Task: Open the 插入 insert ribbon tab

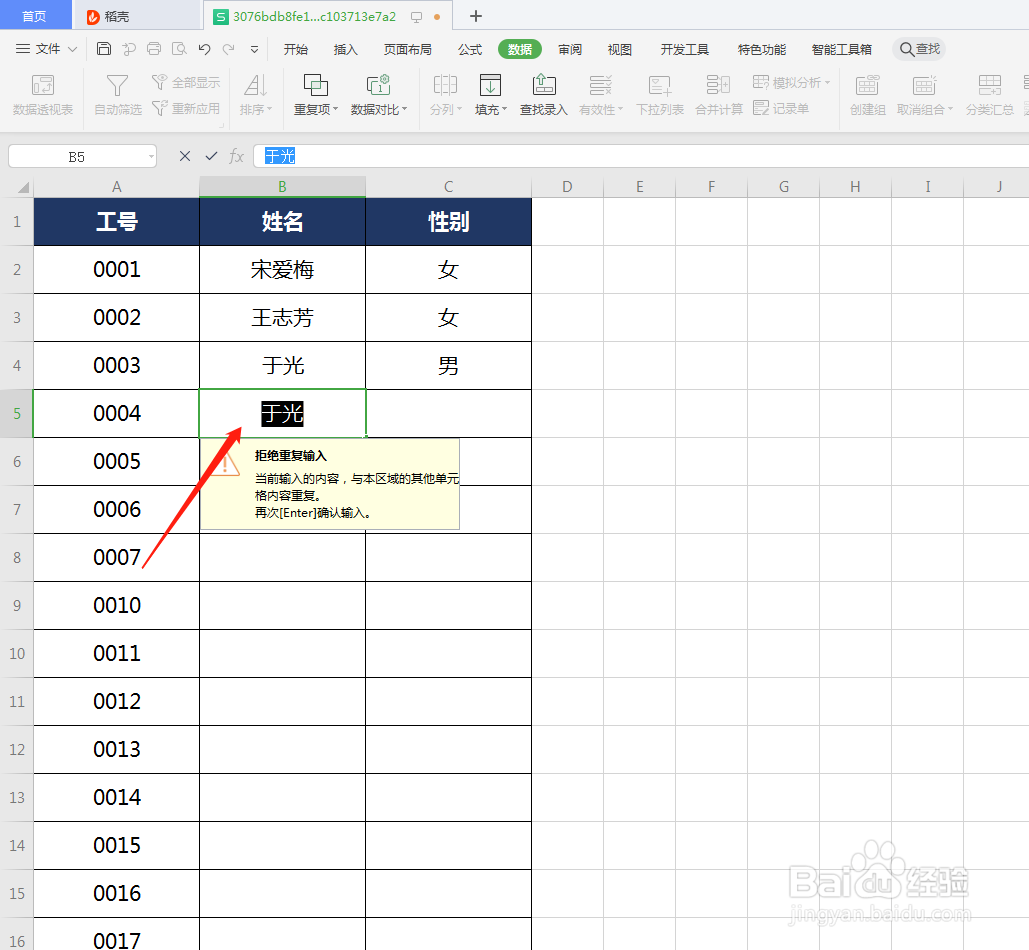Action: [345, 49]
